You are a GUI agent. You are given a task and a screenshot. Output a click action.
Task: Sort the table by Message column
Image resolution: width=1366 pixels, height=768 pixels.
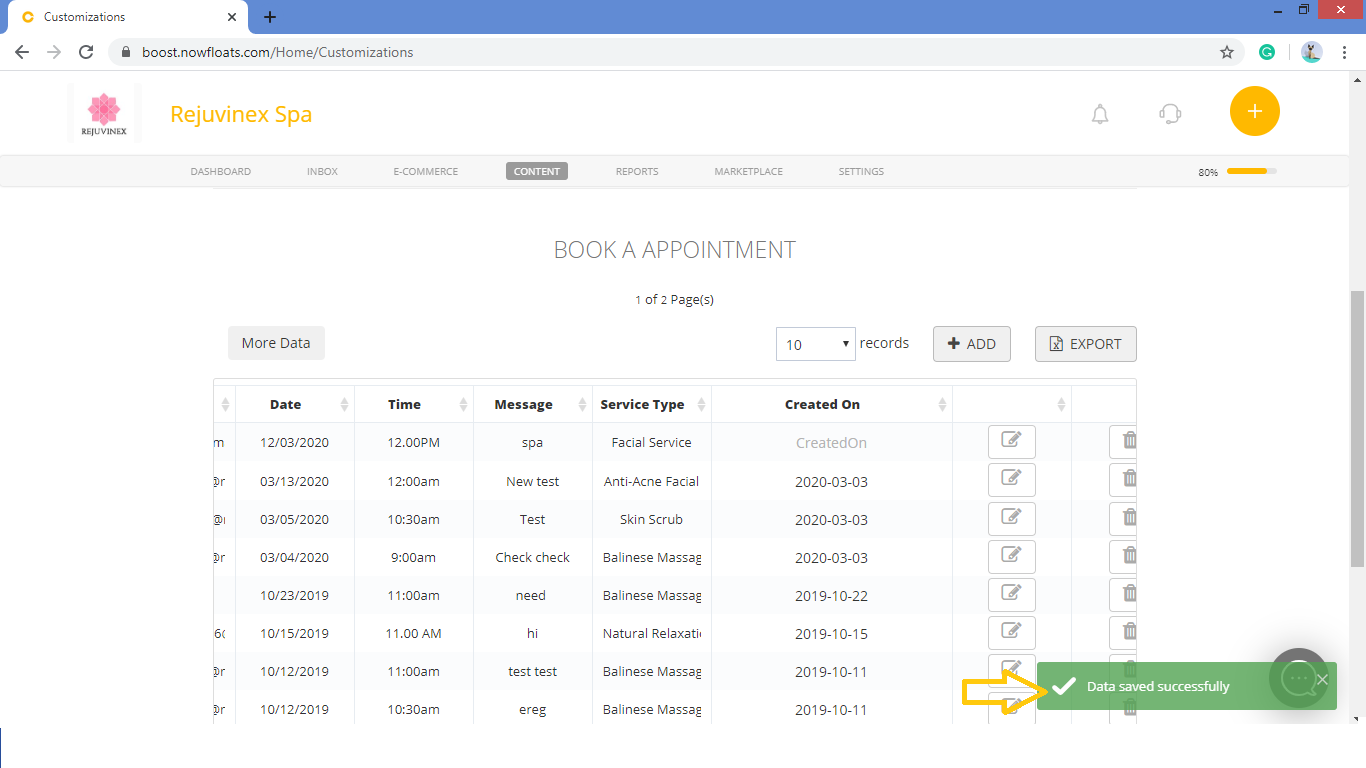pos(533,404)
